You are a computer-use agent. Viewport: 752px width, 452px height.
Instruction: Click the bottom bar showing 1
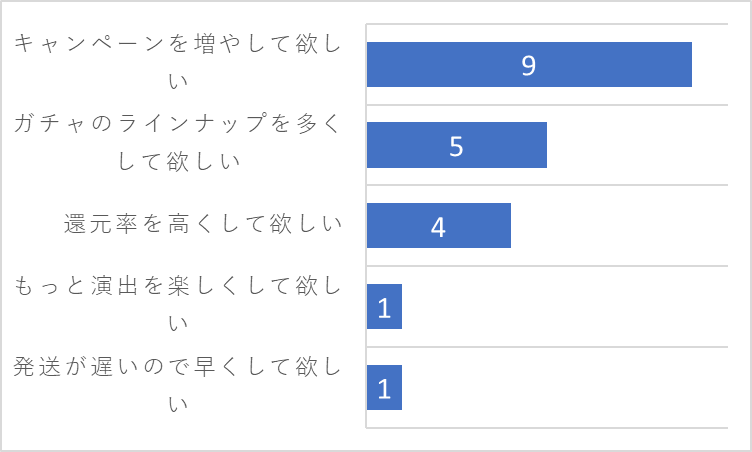coord(384,387)
